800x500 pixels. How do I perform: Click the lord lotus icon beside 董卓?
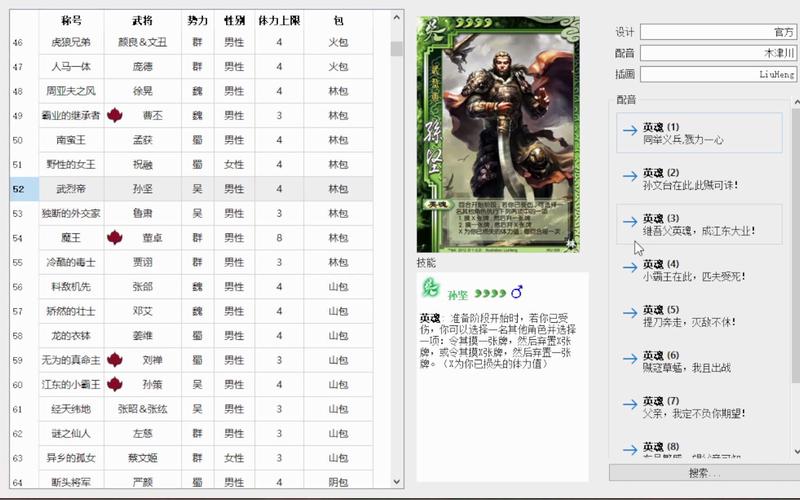[115, 238]
